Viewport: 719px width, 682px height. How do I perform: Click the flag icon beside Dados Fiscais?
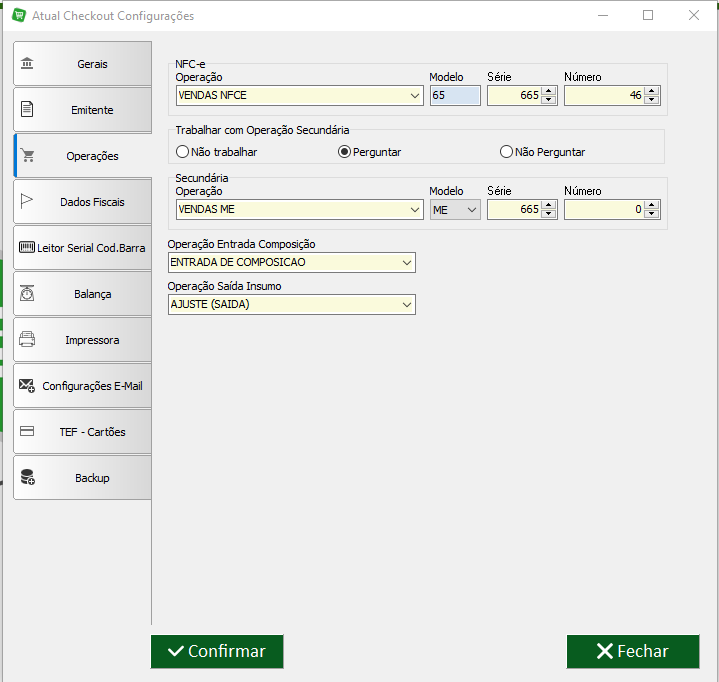[27, 201]
